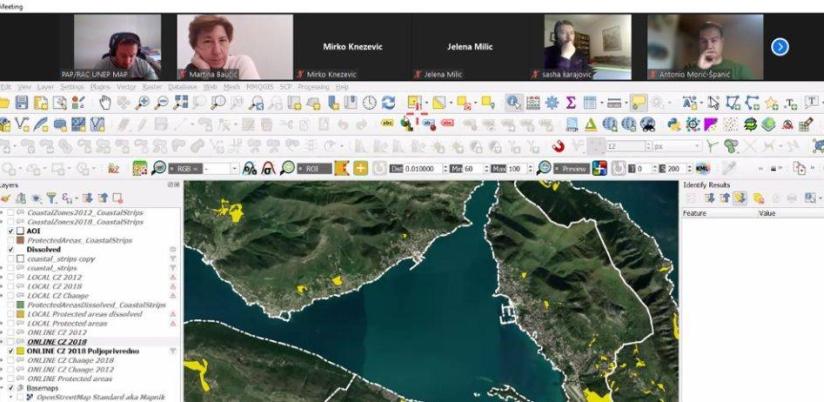Open the Vector menu

(x=127, y=87)
